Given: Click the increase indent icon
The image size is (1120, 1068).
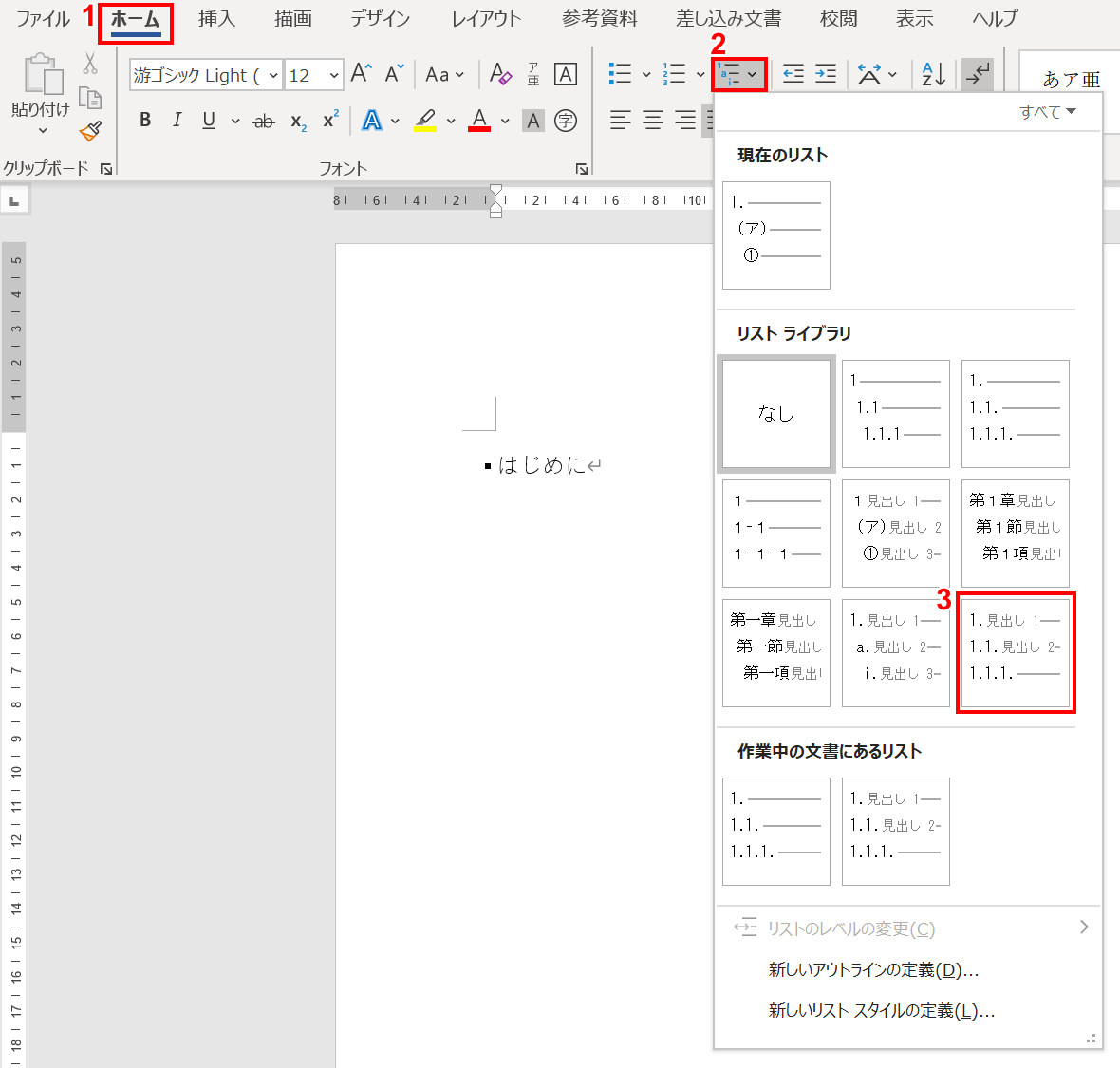Looking at the screenshot, I should tap(826, 74).
